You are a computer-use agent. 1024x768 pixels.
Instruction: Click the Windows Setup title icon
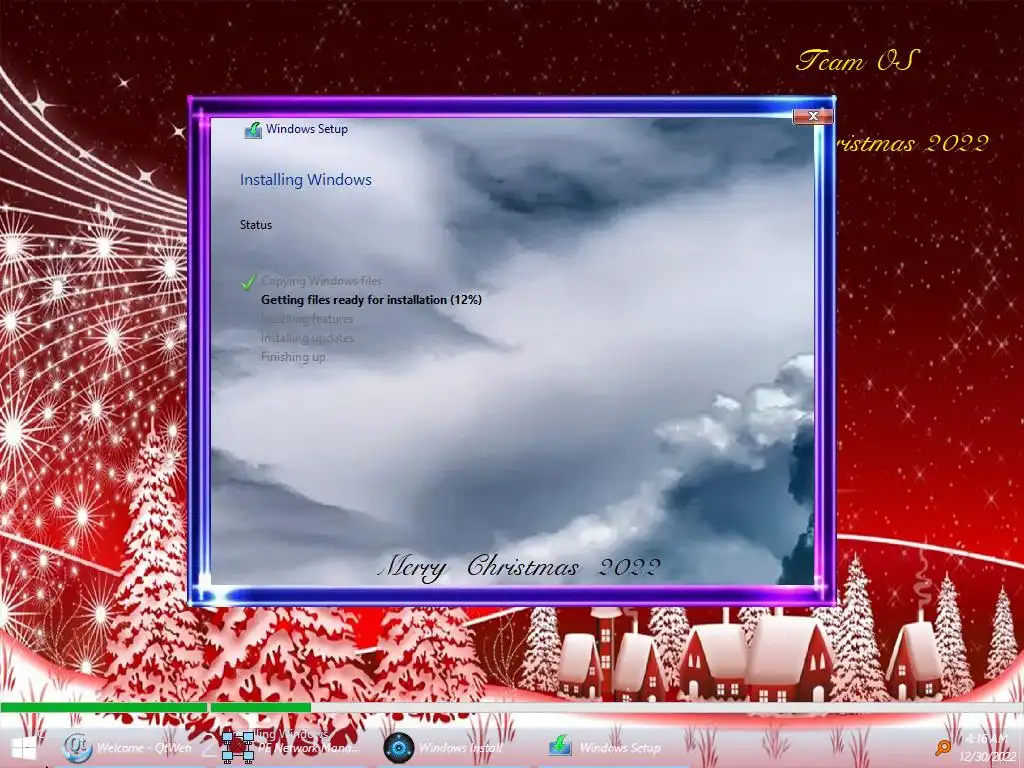coord(253,130)
